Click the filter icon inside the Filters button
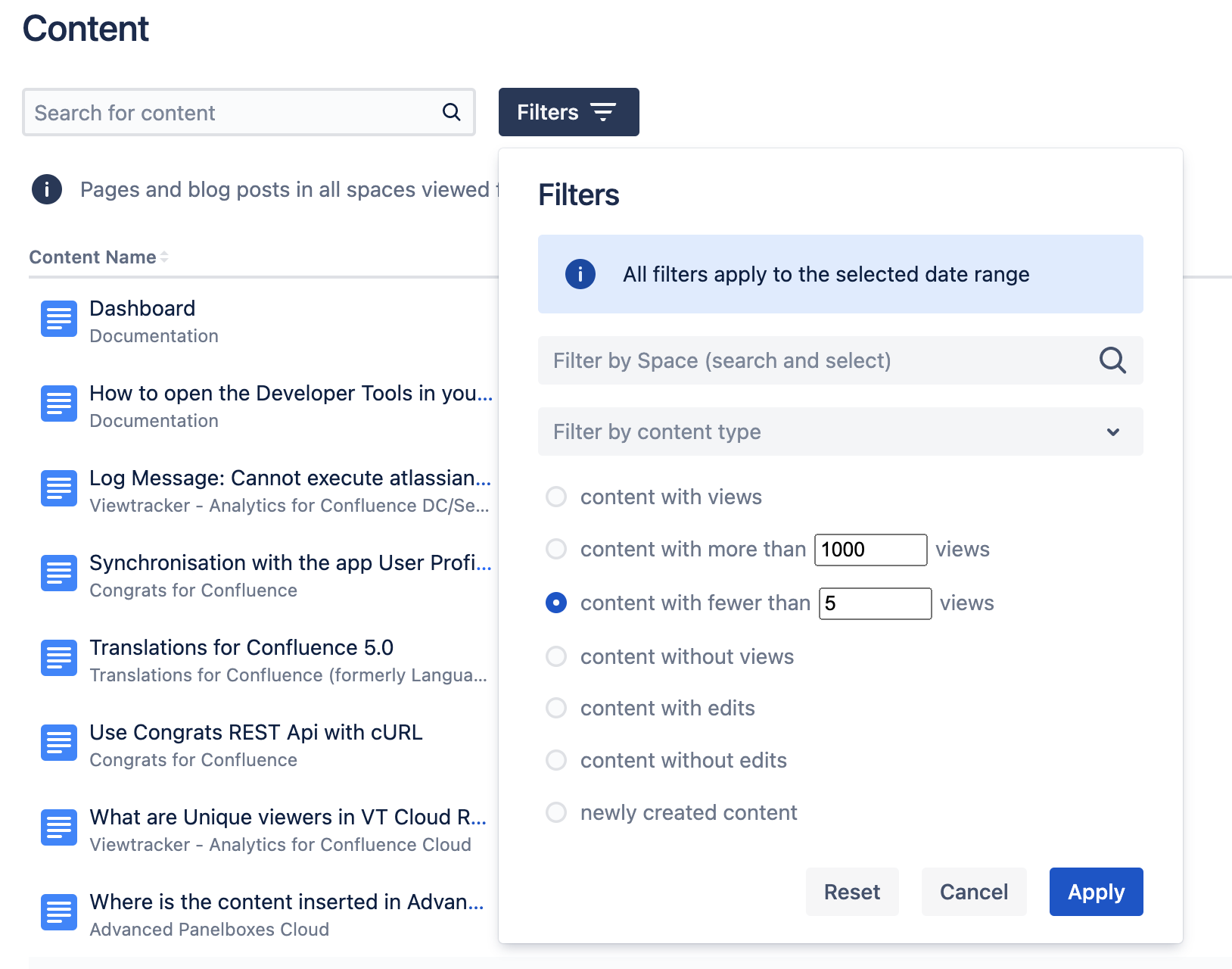This screenshot has height=969, width=1232. coord(603,112)
